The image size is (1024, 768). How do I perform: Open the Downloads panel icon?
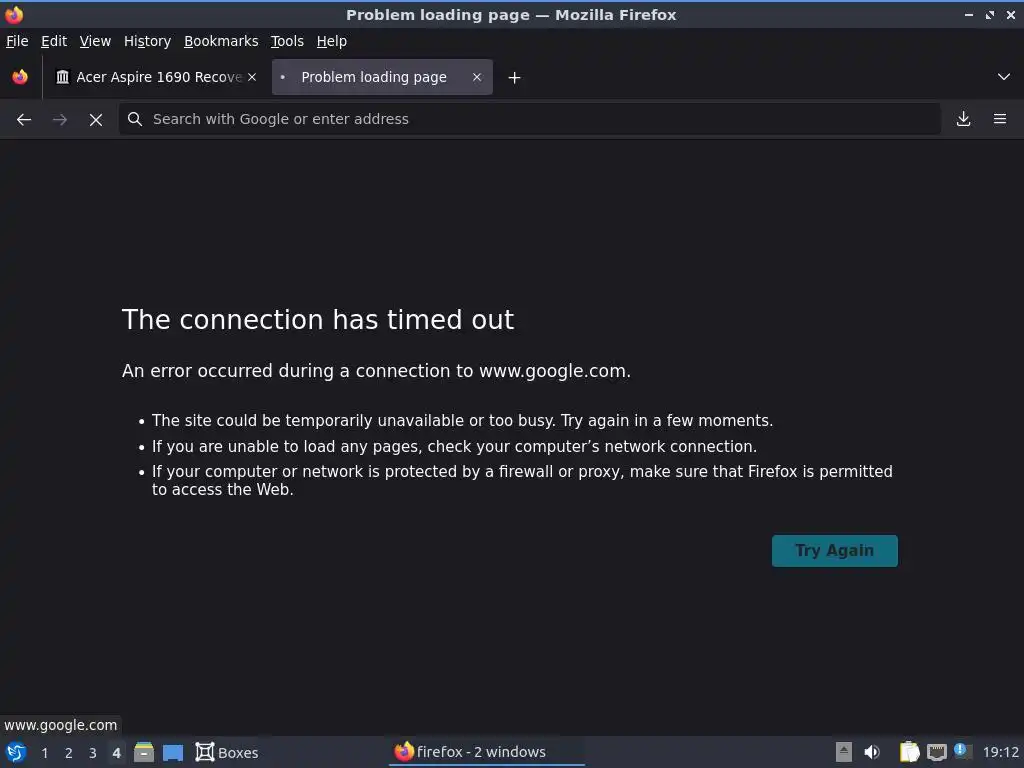[x=963, y=119]
